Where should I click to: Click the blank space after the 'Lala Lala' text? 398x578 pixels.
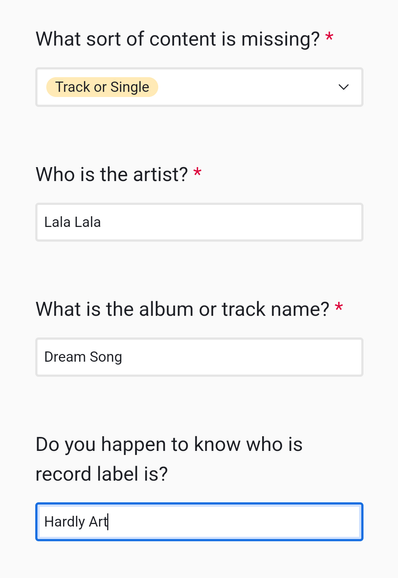point(231,222)
